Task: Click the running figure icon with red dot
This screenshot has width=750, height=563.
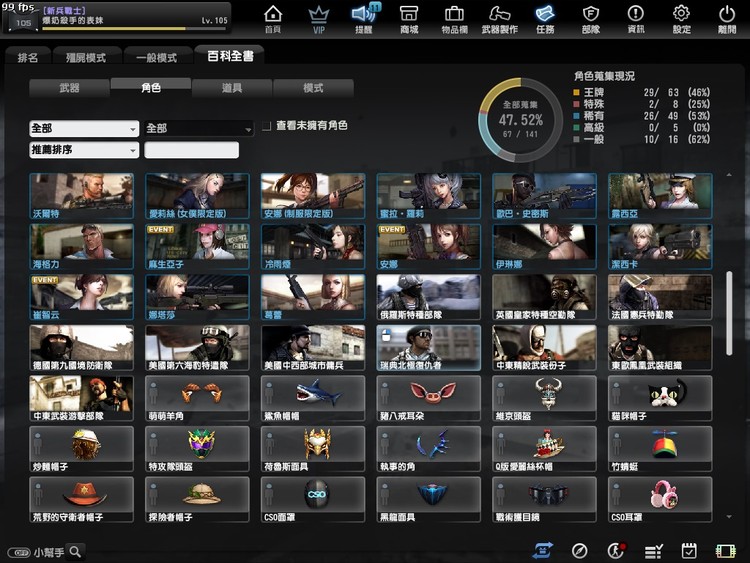Action: point(616,551)
